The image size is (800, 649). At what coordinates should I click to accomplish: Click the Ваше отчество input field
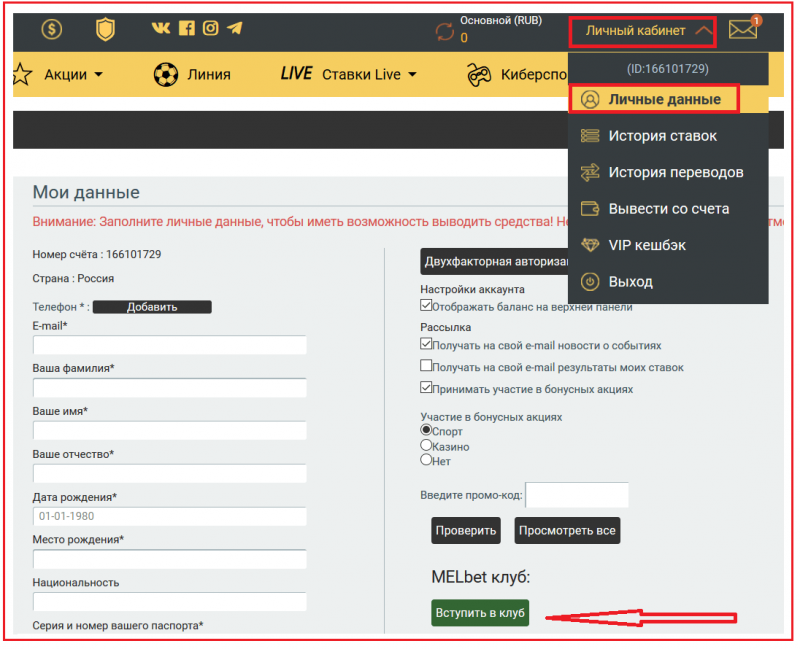click(x=169, y=473)
